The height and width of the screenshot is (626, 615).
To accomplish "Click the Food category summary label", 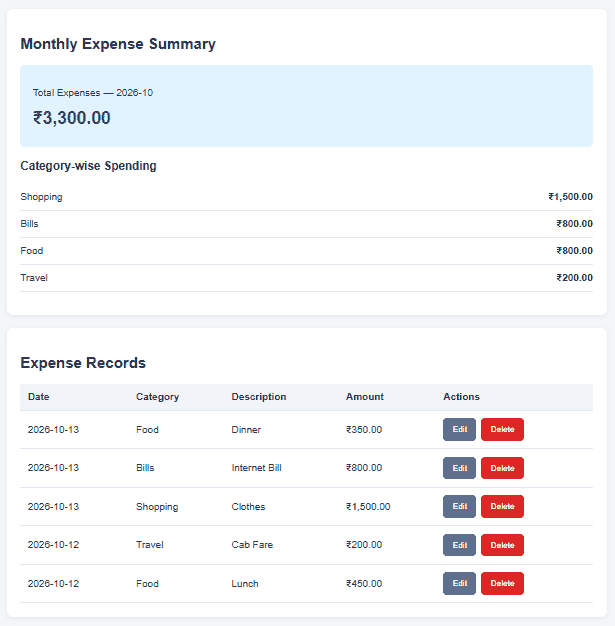I will pos(32,251).
